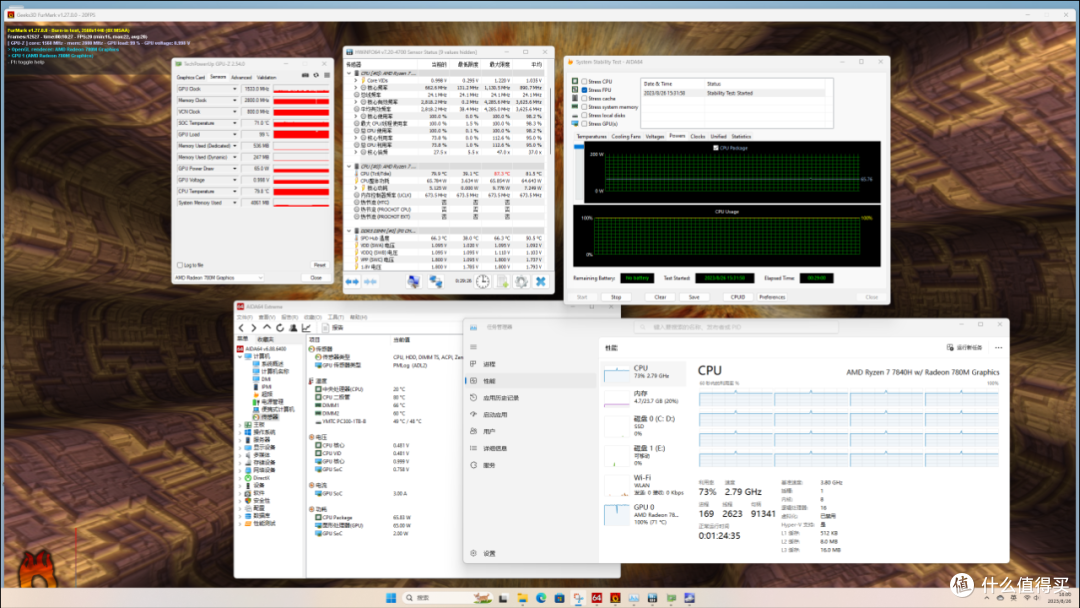Open Temperatures tab in Stability Test

click(591, 136)
